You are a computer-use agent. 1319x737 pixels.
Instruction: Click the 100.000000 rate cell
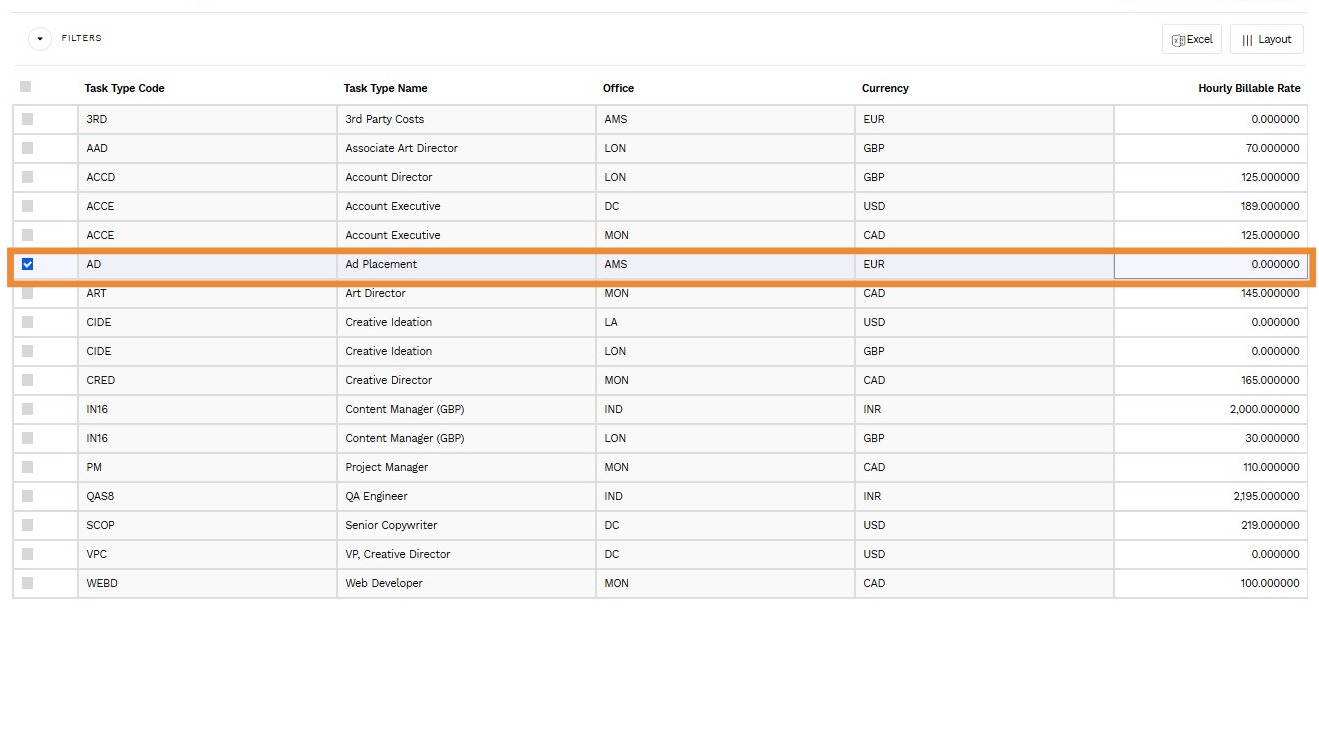click(1210, 583)
